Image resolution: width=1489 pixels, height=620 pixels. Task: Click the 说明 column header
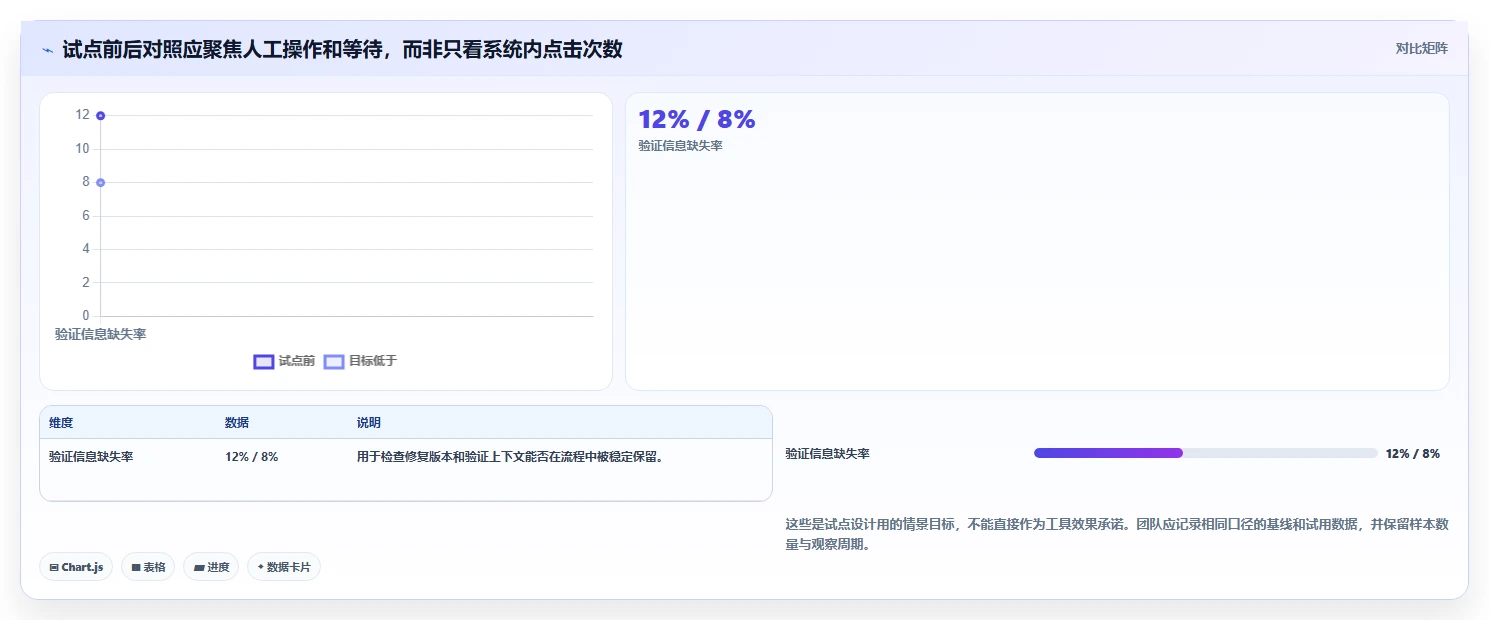pyautogui.click(x=369, y=423)
